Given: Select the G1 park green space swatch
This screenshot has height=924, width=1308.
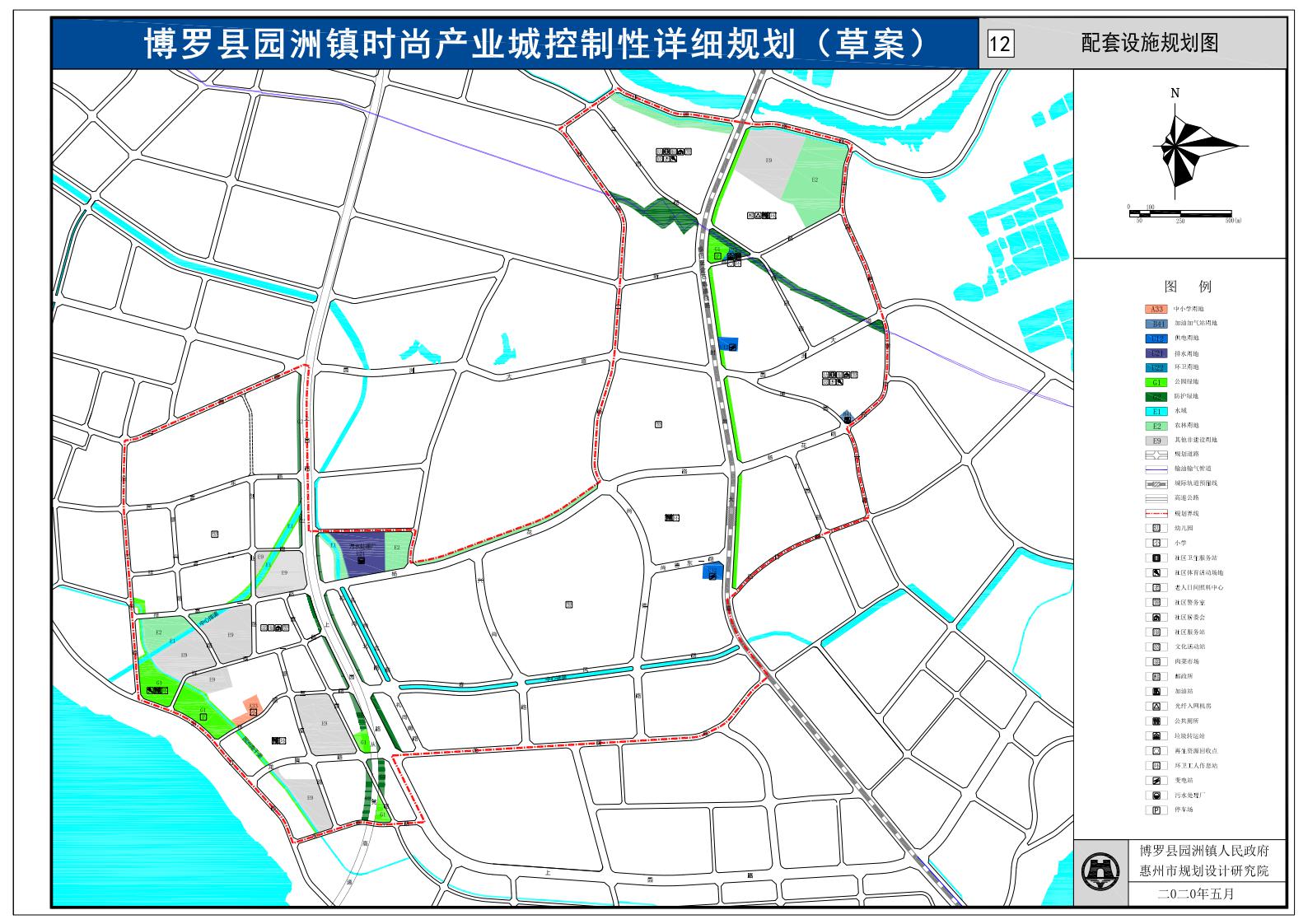Looking at the screenshot, I should (x=1156, y=382).
